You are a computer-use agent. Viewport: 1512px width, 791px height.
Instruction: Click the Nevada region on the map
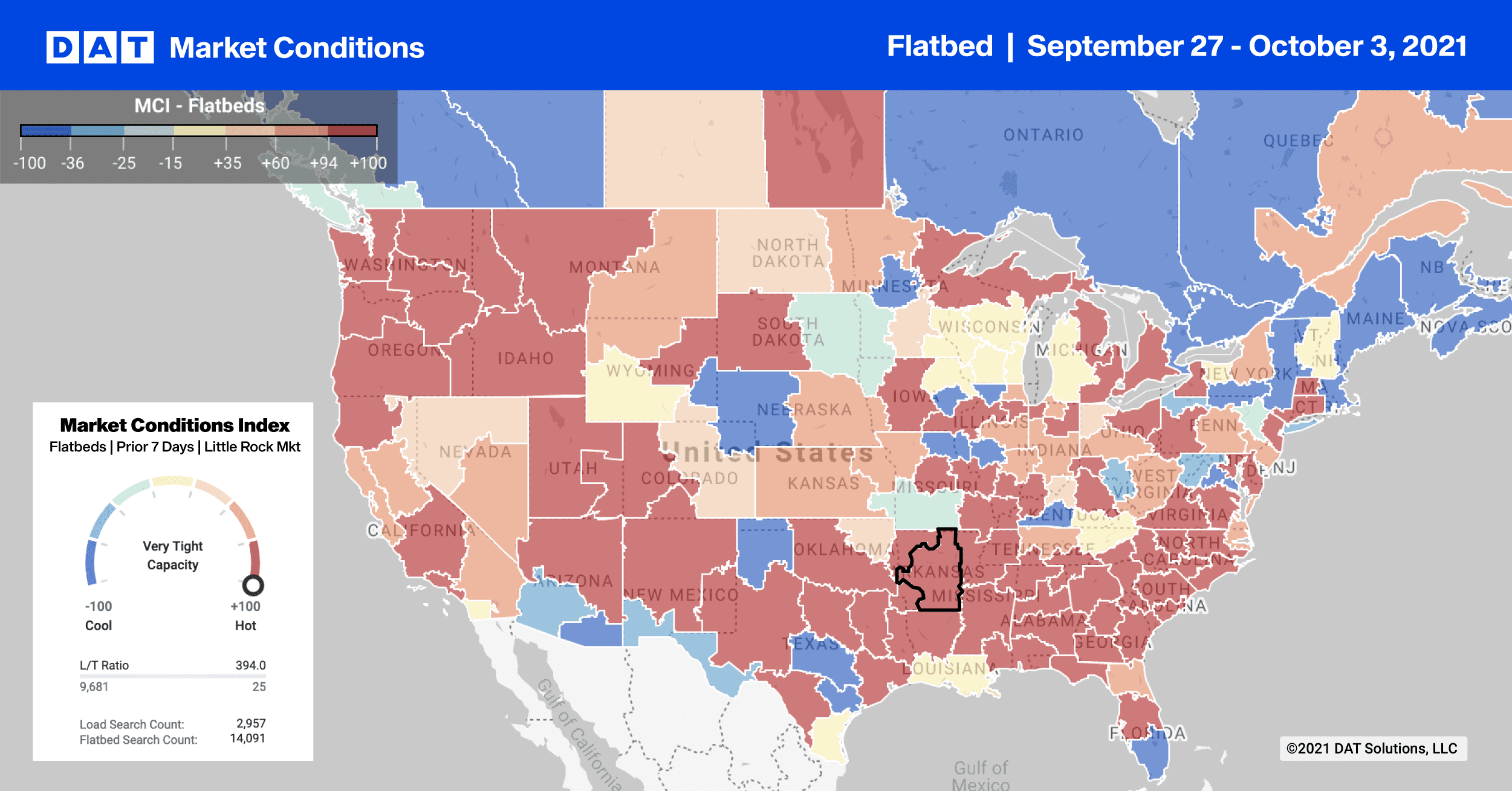475,452
